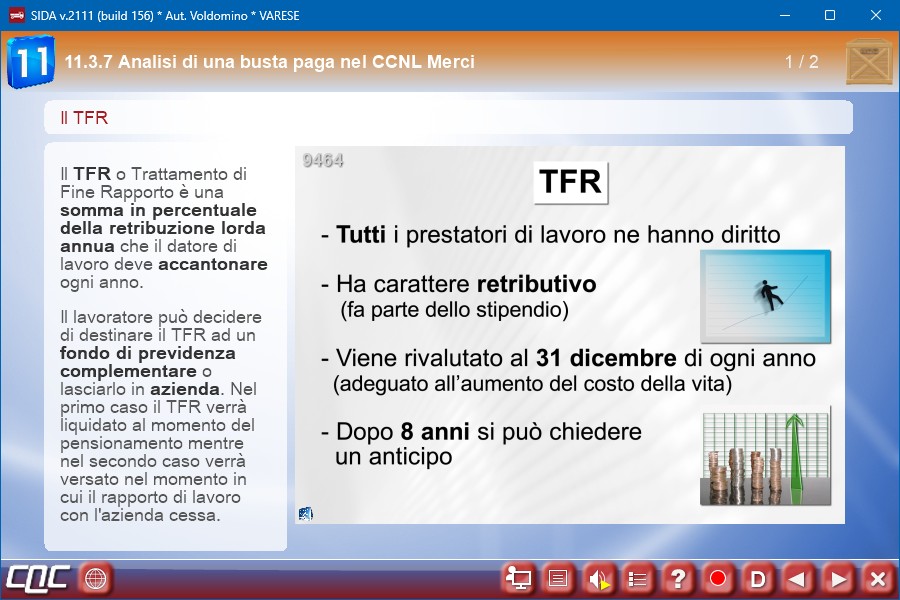
Task: Play the audio speaker narration
Action: (x=598, y=578)
